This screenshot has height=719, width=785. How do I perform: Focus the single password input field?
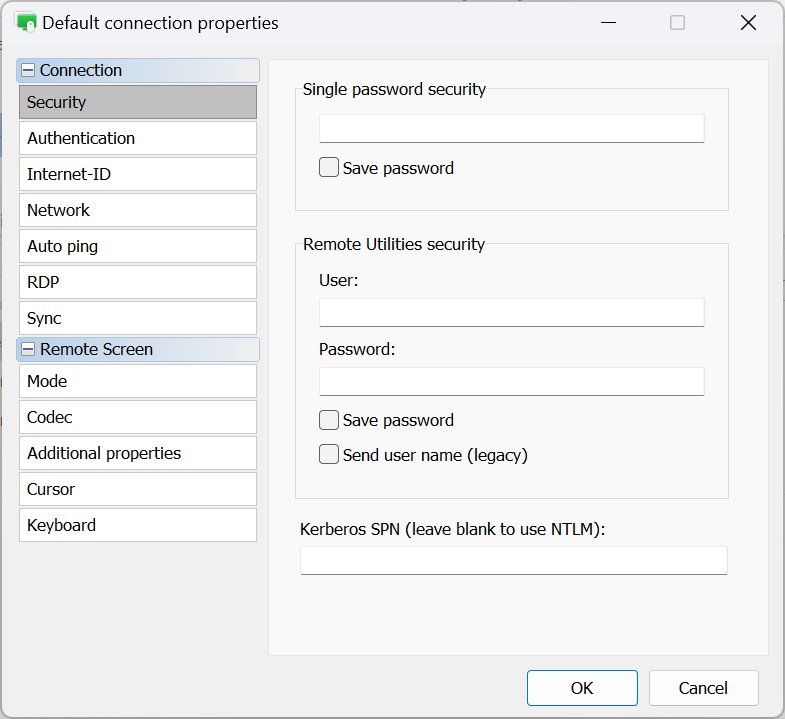pyautogui.click(x=511, y=128)
